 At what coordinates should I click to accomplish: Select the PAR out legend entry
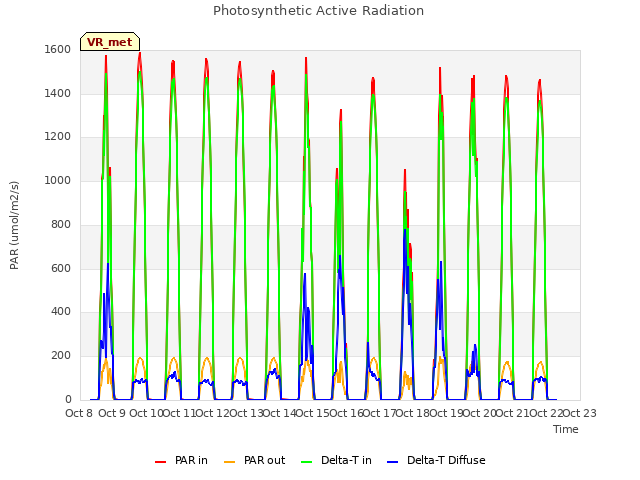click(255, 460)
